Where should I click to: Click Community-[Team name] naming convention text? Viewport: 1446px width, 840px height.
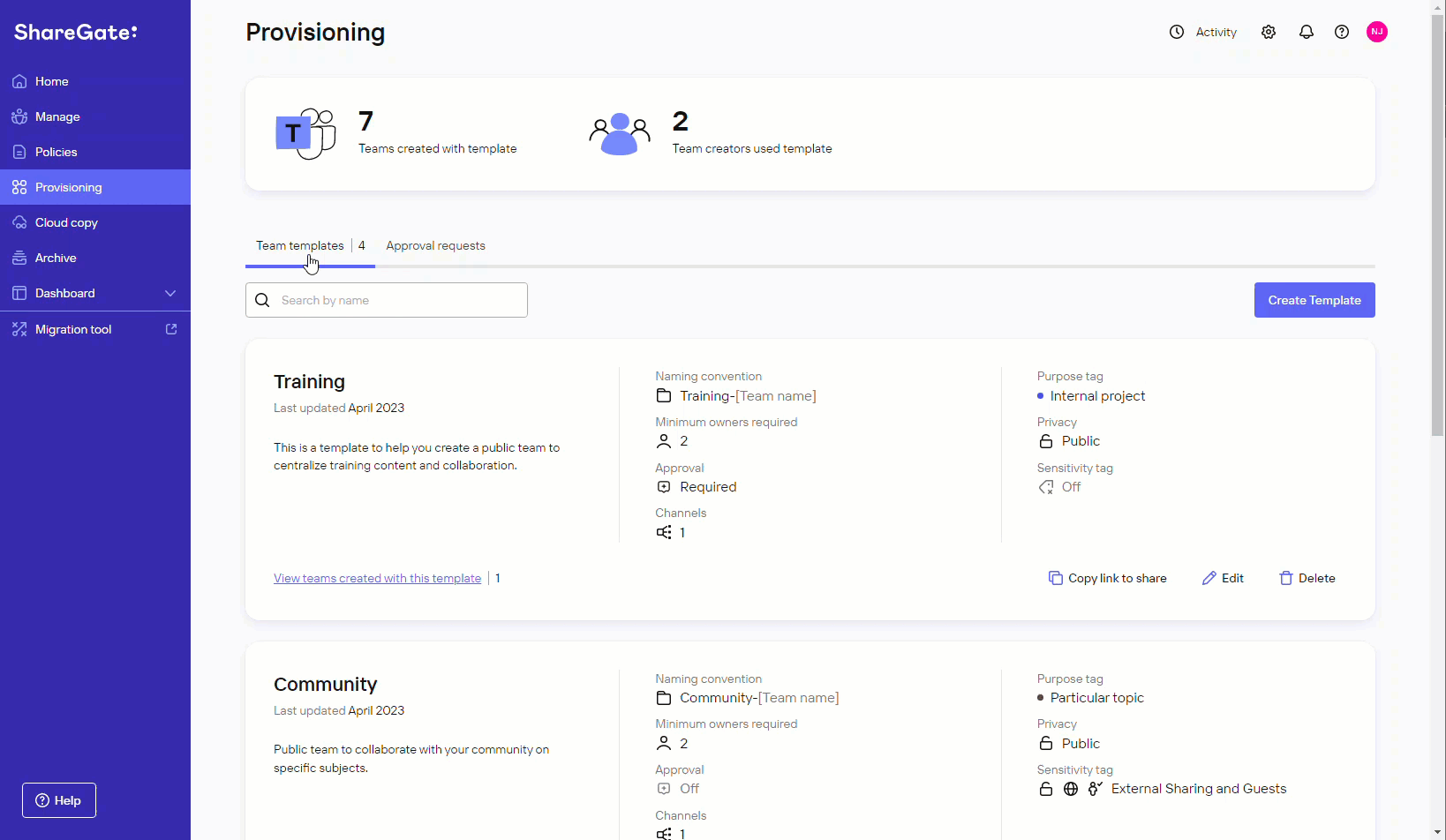pyautogui.click(x=759, y=698)
